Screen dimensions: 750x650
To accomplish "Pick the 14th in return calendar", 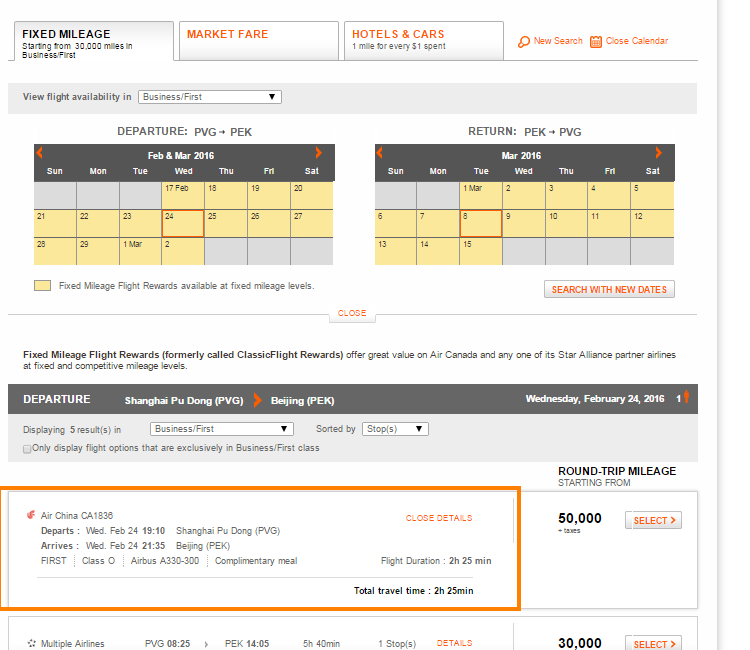I will (438, 252).
